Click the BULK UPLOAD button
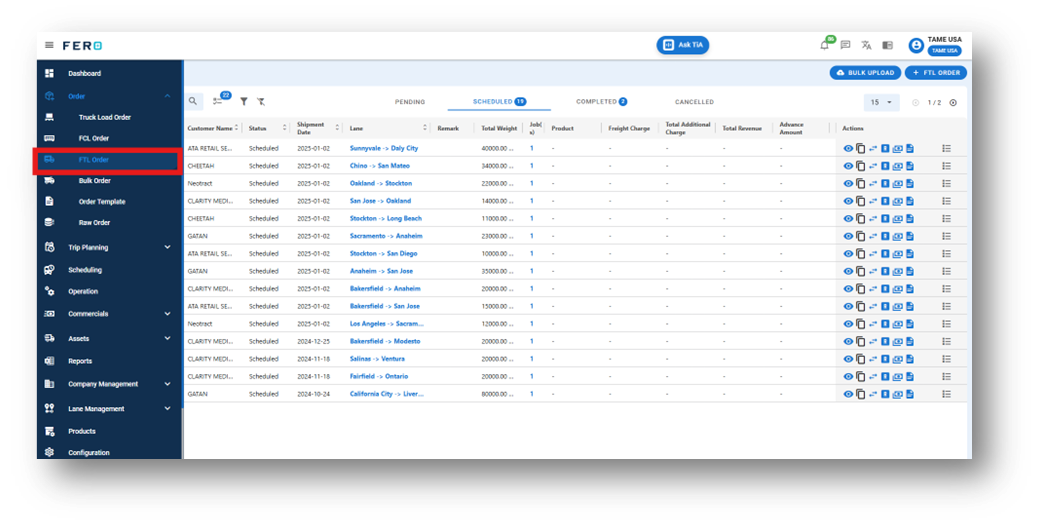 [x=865, y=73]
